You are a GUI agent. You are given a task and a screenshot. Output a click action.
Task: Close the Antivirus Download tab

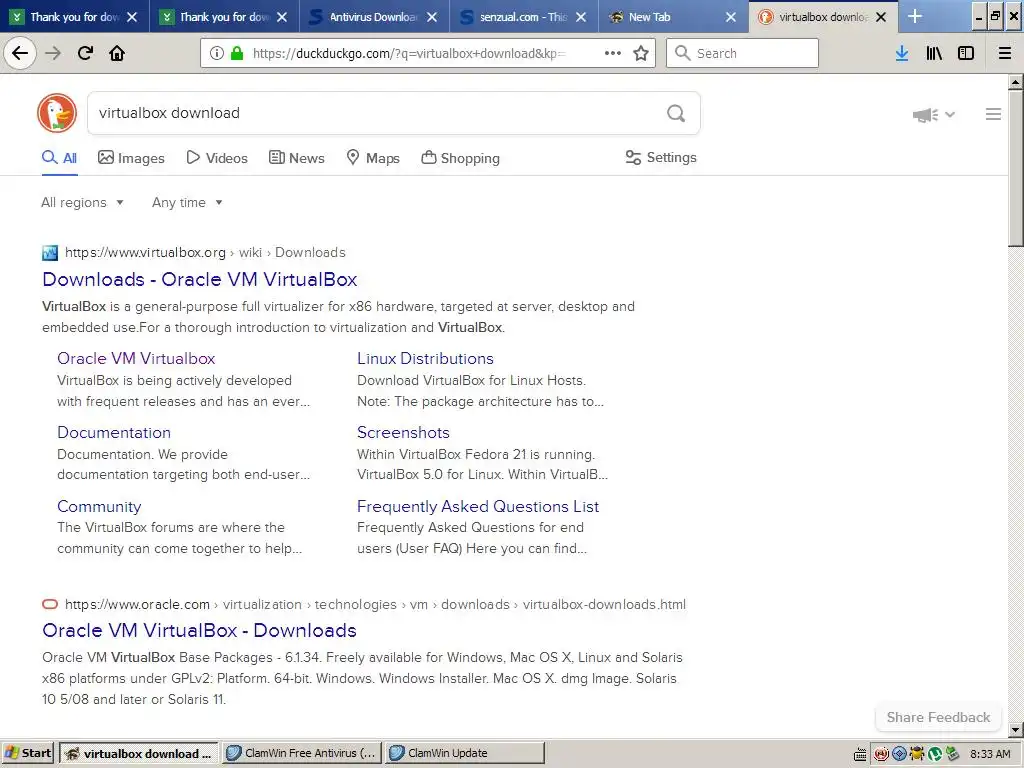(x=432, y=17)
